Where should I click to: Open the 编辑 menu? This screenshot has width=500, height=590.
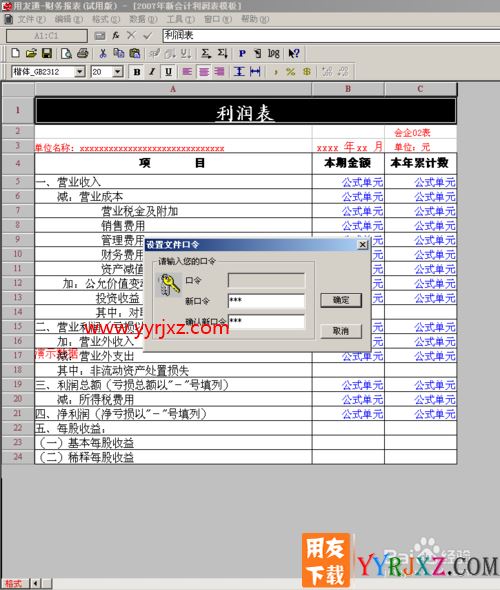pyautogui.click(x=68, y=19)
